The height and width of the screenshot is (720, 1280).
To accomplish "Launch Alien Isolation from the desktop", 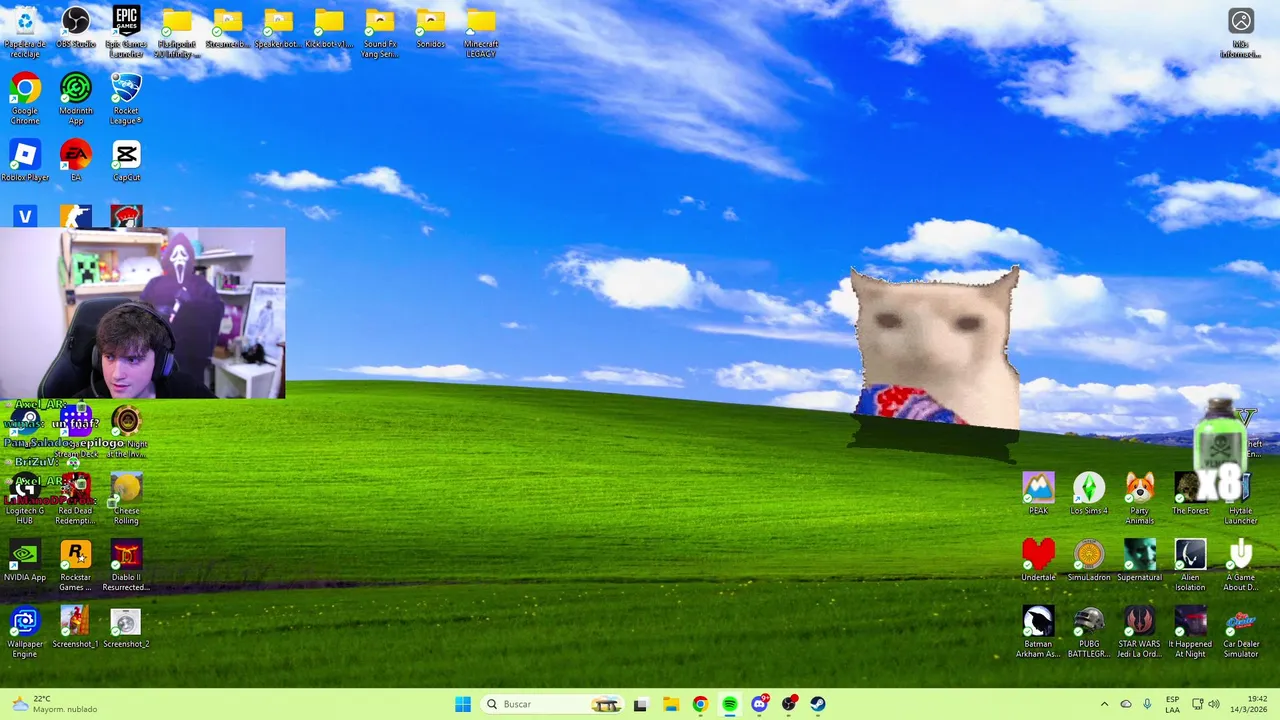I will coord(1190,565).
